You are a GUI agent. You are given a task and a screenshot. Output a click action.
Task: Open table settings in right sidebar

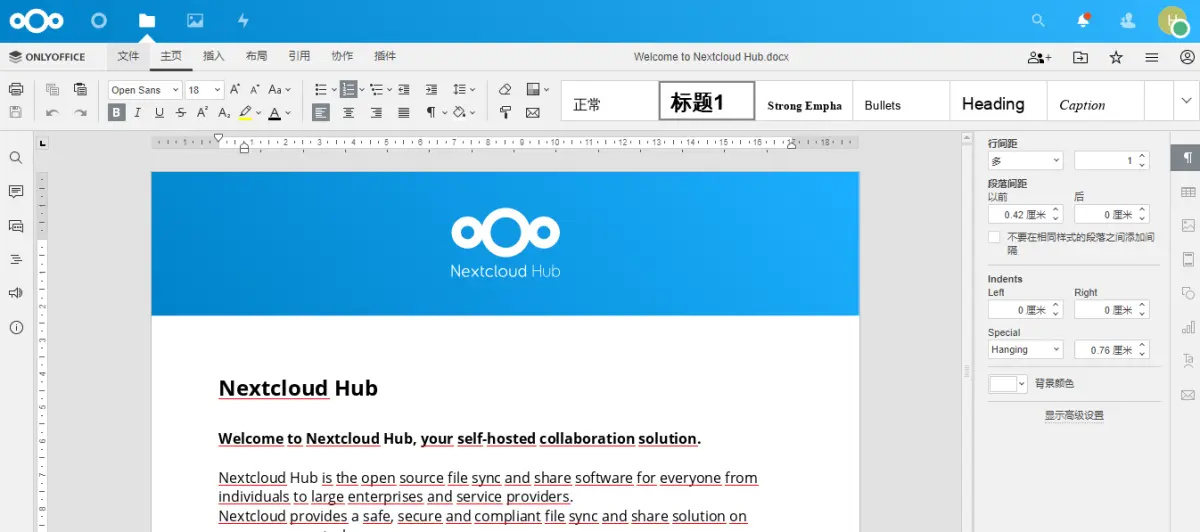click(1188, 192)
